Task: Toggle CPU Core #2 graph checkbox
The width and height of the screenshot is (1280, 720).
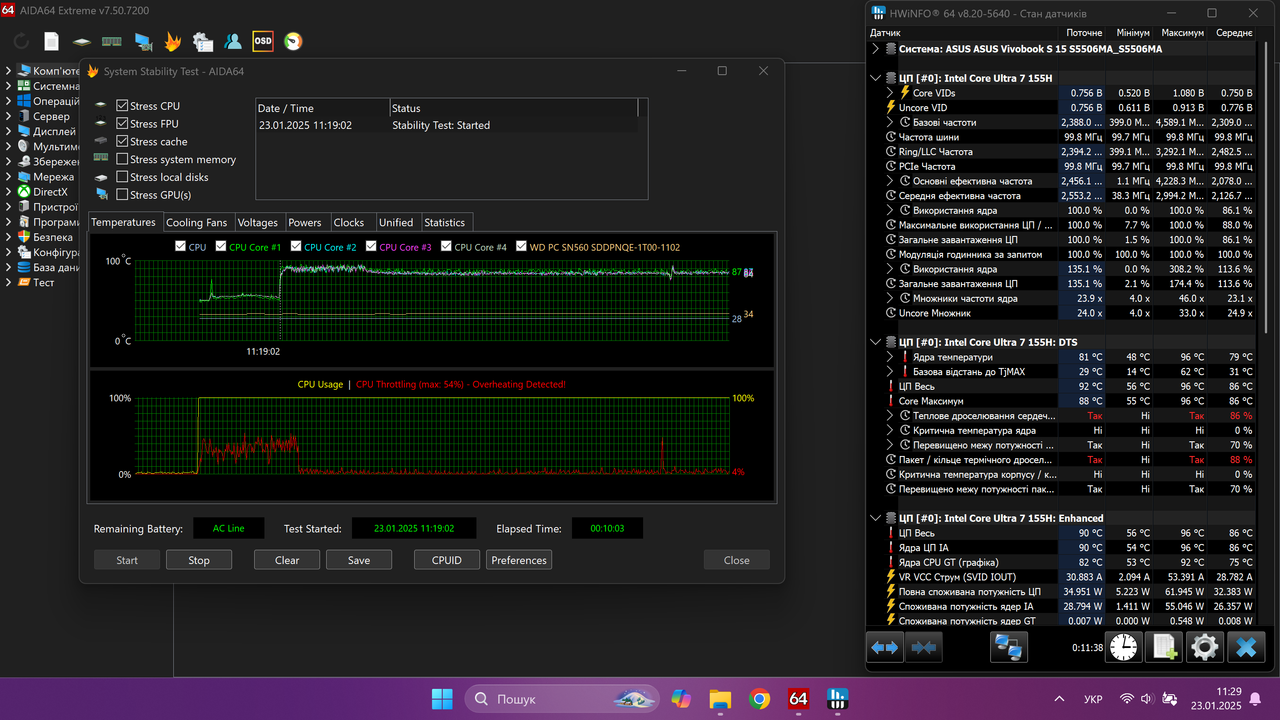Action: (x=296, y=246)
